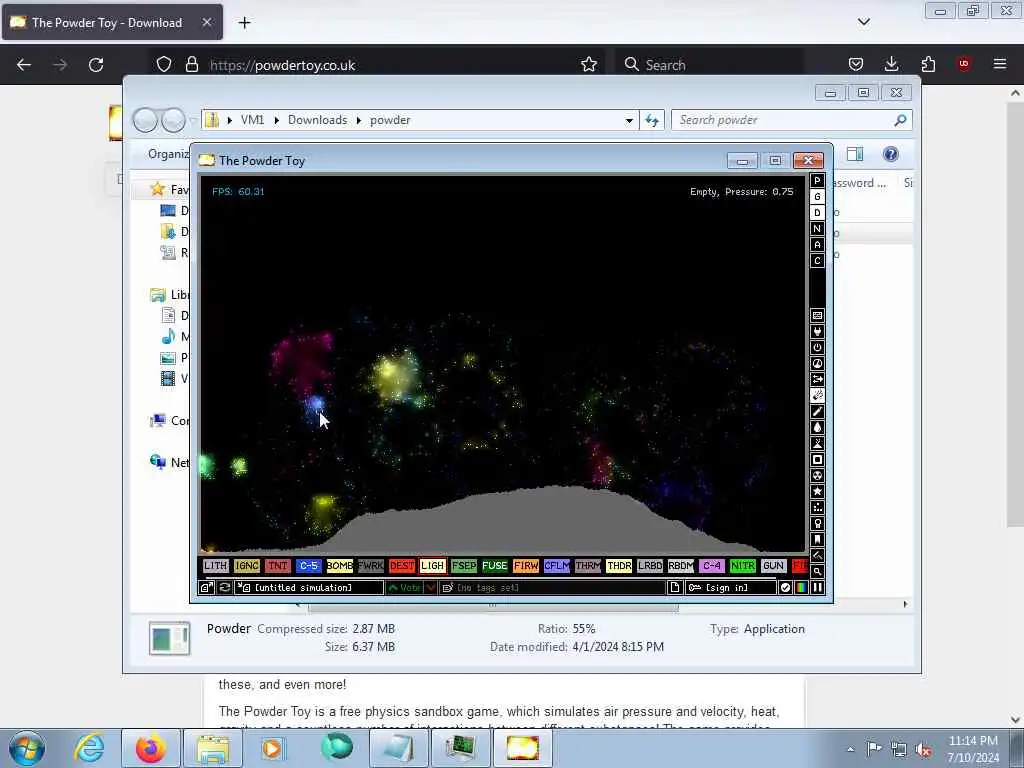1024x768 pixels.
Task: Open the Force category icon
Action: (x=817, y=379)
